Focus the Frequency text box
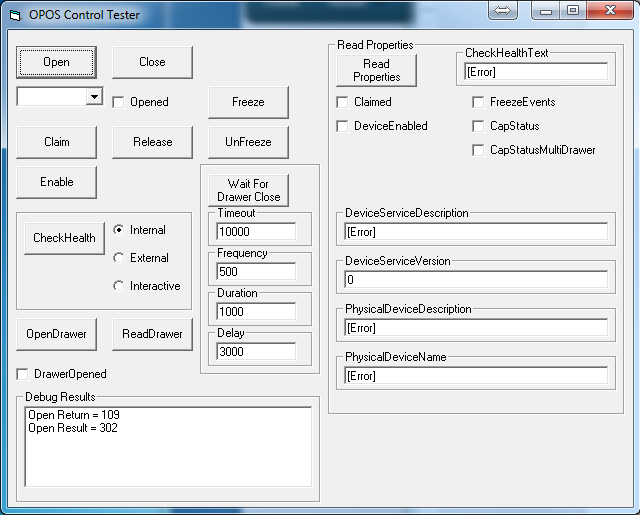Image resolution: width=640 pixels, height=515 pixels. click(x=255, y=271)
